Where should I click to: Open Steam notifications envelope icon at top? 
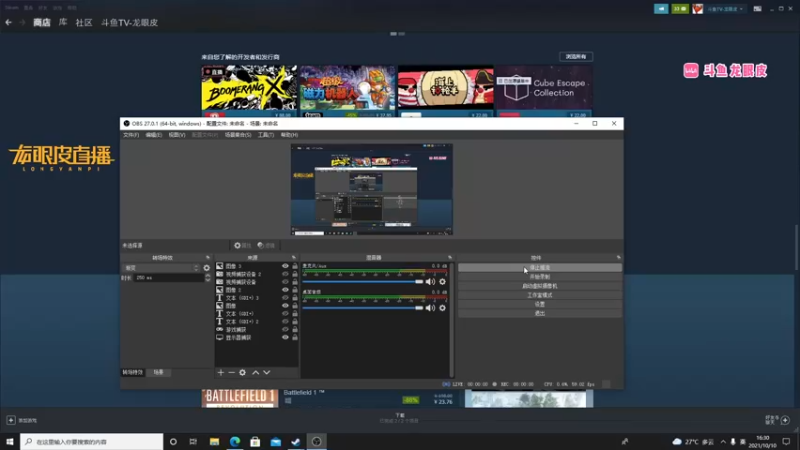tap(680, 9)
